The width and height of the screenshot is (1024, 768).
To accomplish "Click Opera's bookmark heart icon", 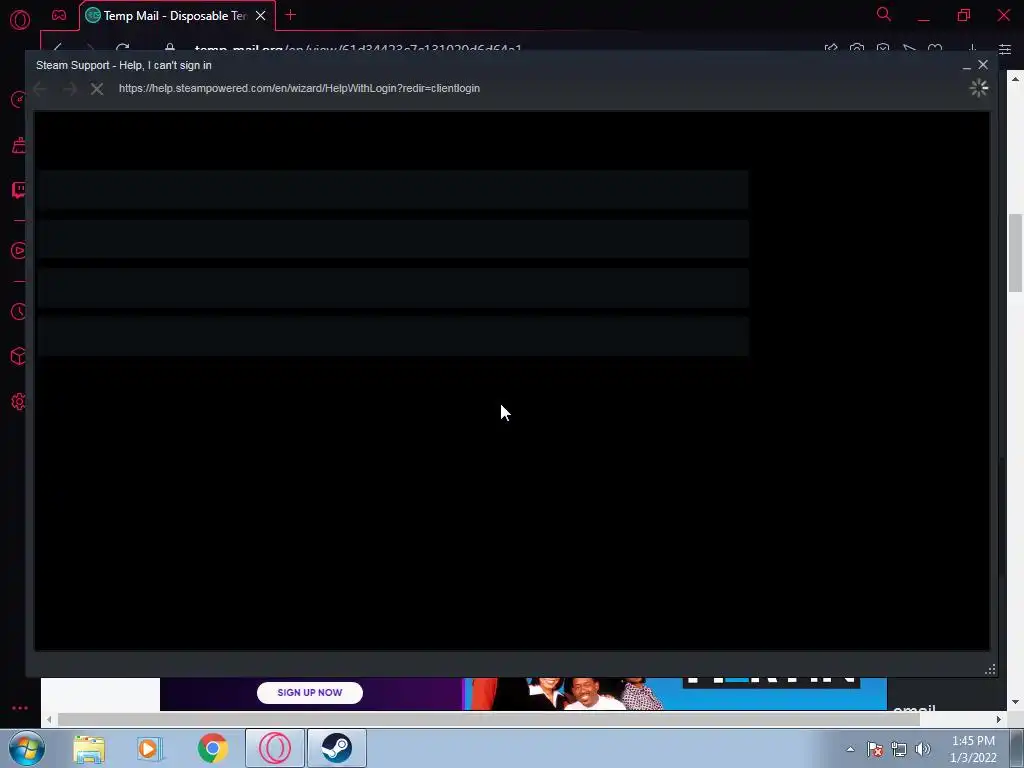I will (935, 49).
